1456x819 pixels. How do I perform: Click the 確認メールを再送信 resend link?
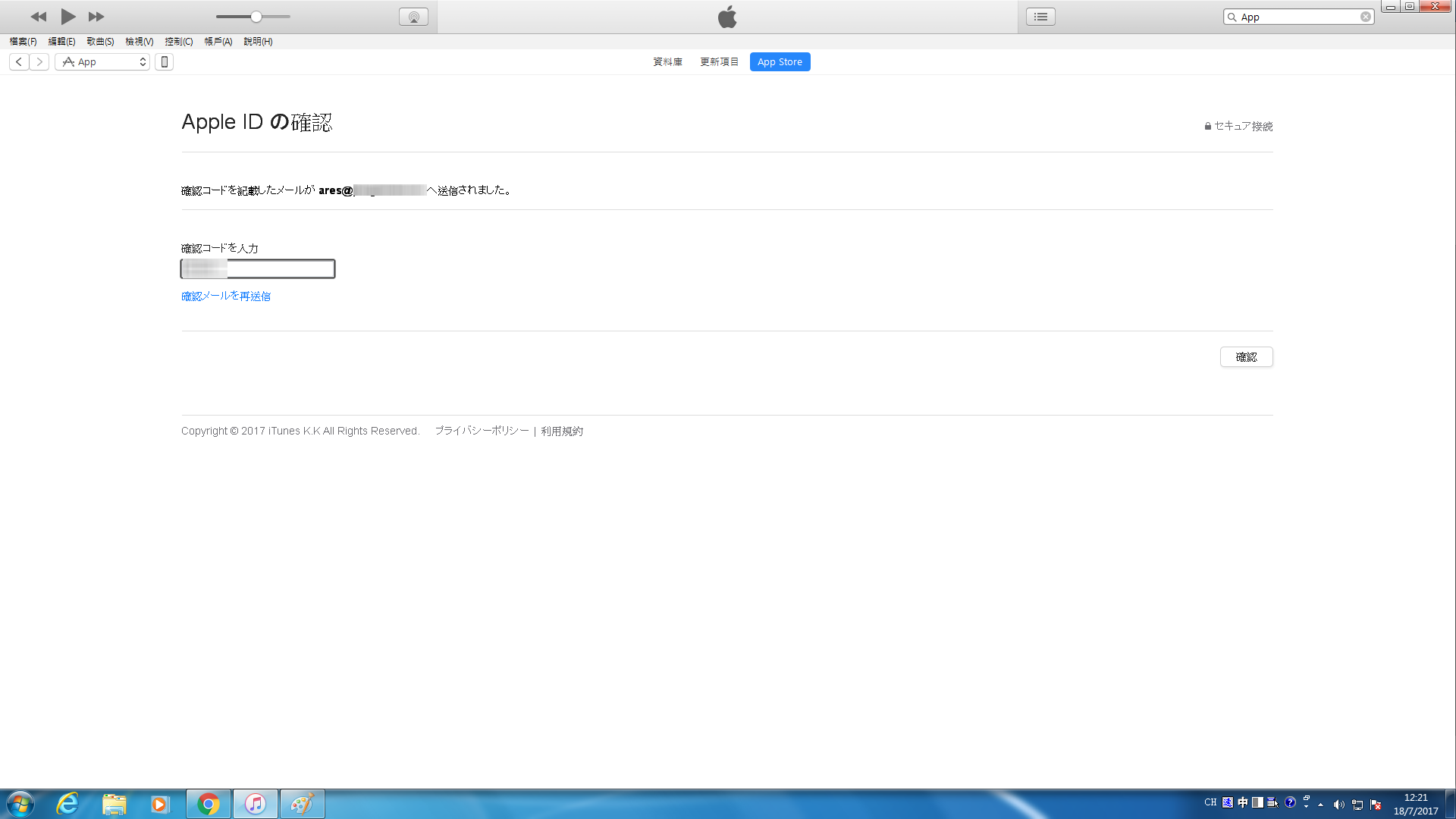tap(226, 297)
